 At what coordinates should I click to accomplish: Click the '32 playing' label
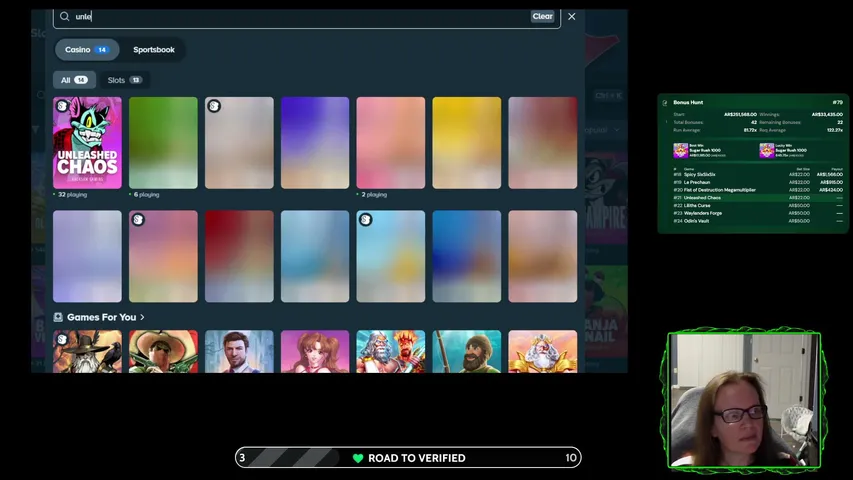(72, 194)
